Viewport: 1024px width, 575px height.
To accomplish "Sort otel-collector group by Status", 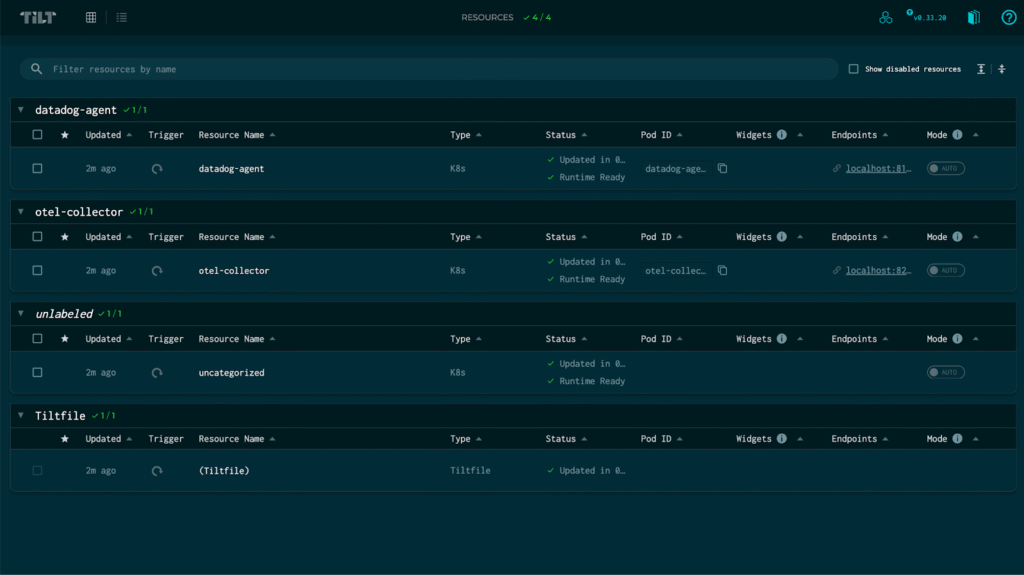I will 566,237.
